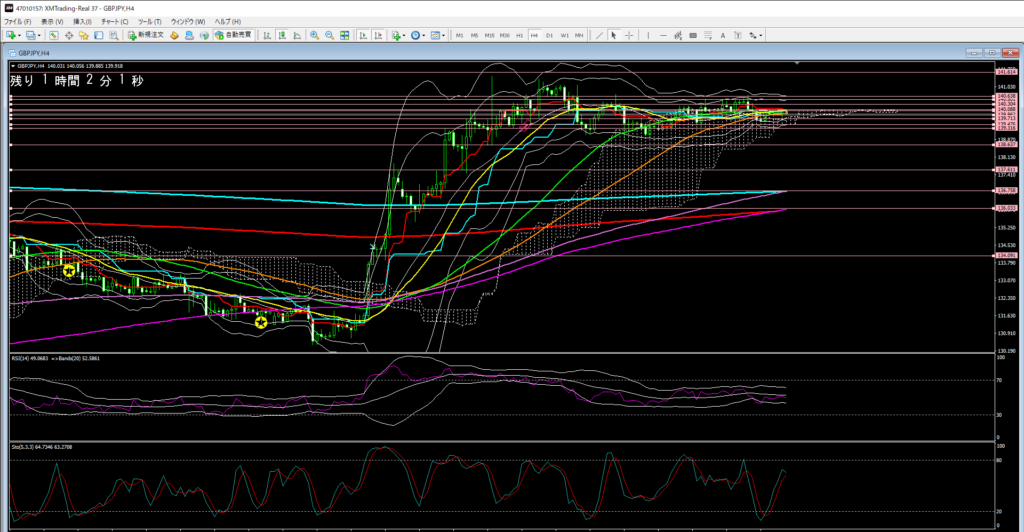This screenshot has height=532, width=1024.
Task: Click the 141.614 price level label
Action: click(x=1006, y=72)
